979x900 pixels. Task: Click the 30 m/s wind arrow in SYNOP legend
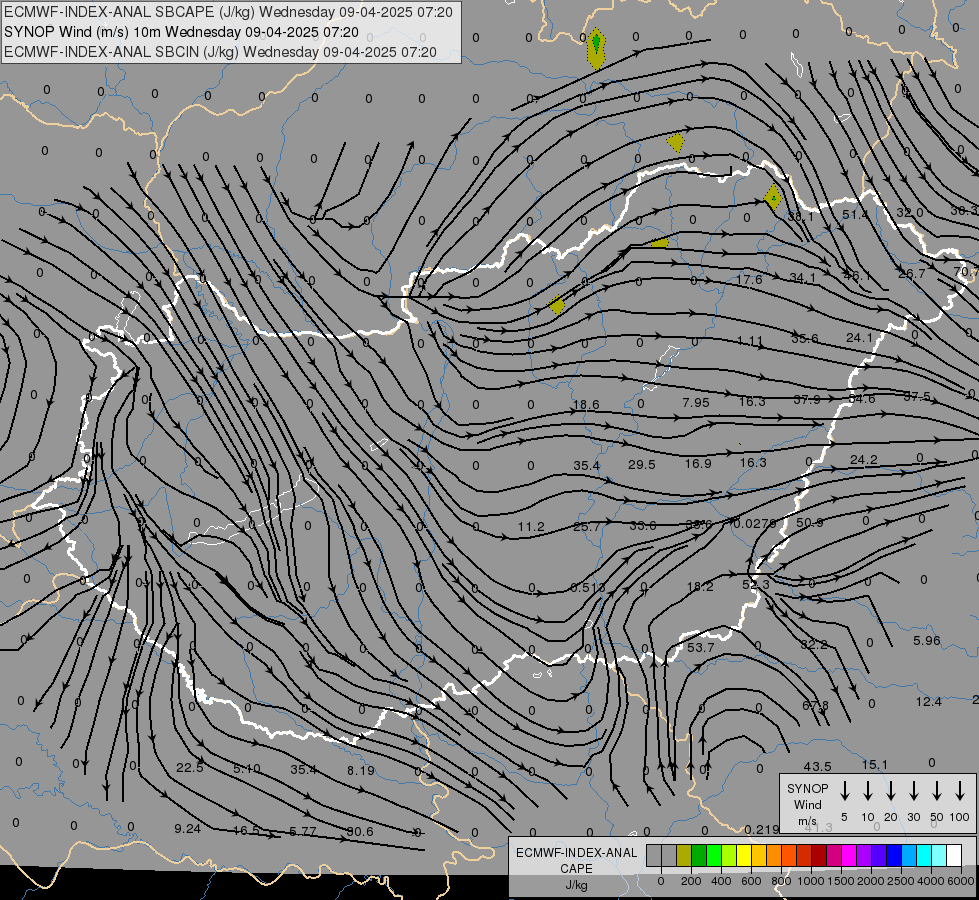[913, 791]
